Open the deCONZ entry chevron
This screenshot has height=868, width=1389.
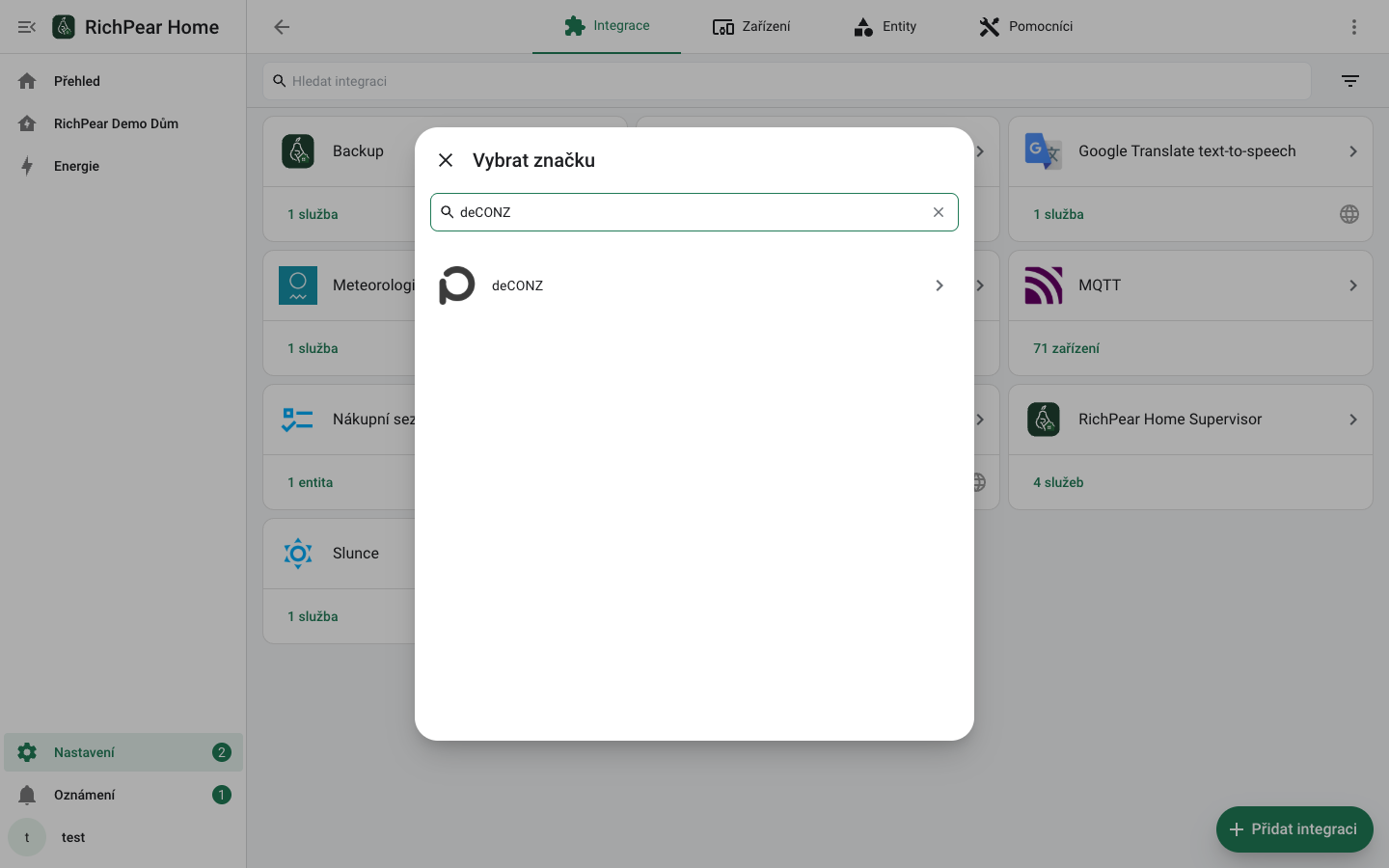pyautogui.click(x=940, y=285)
